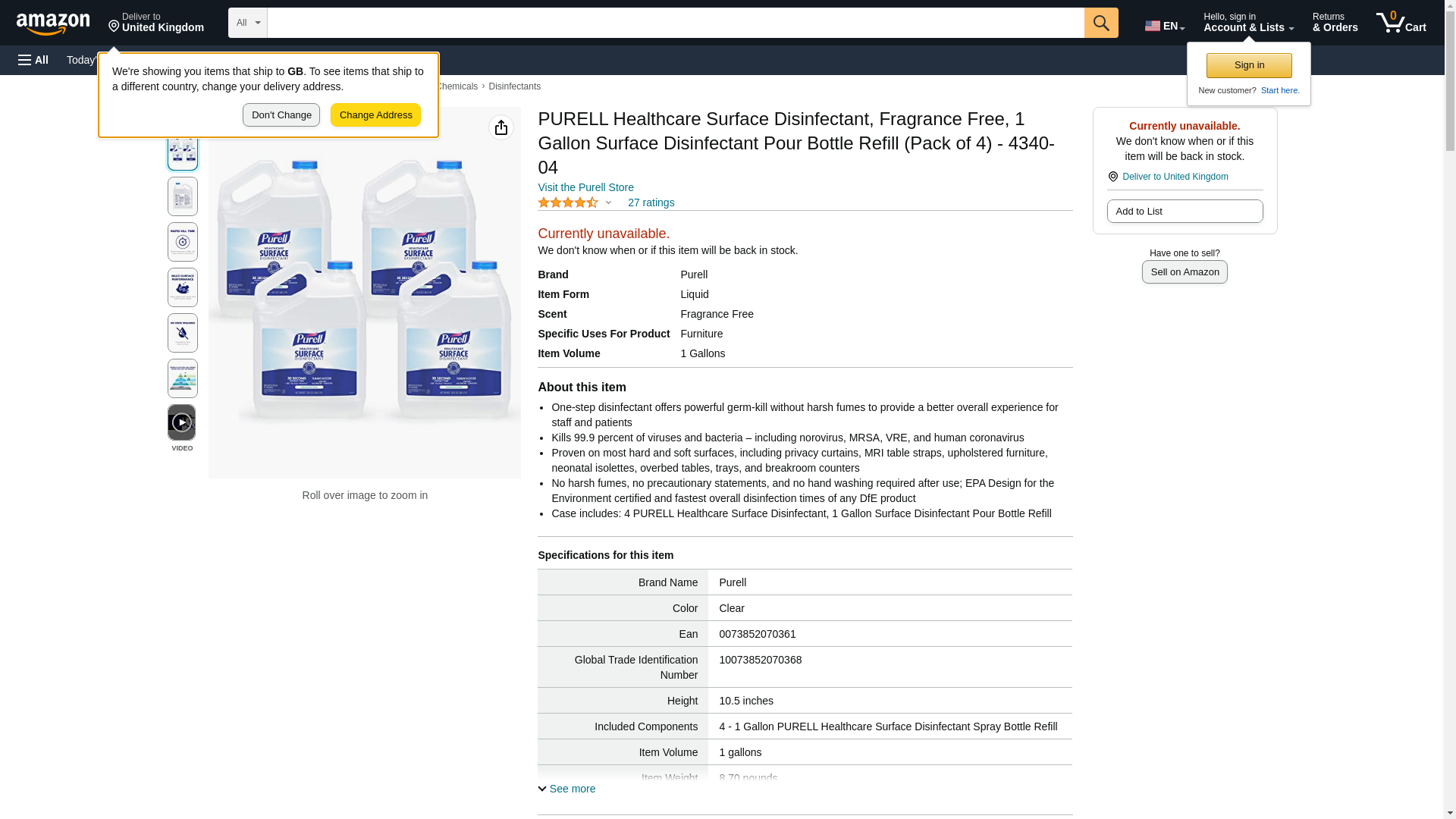Viewport: 1456px width, 819px height.
Task: Open the shopping cart
Action: point(1401,23)
